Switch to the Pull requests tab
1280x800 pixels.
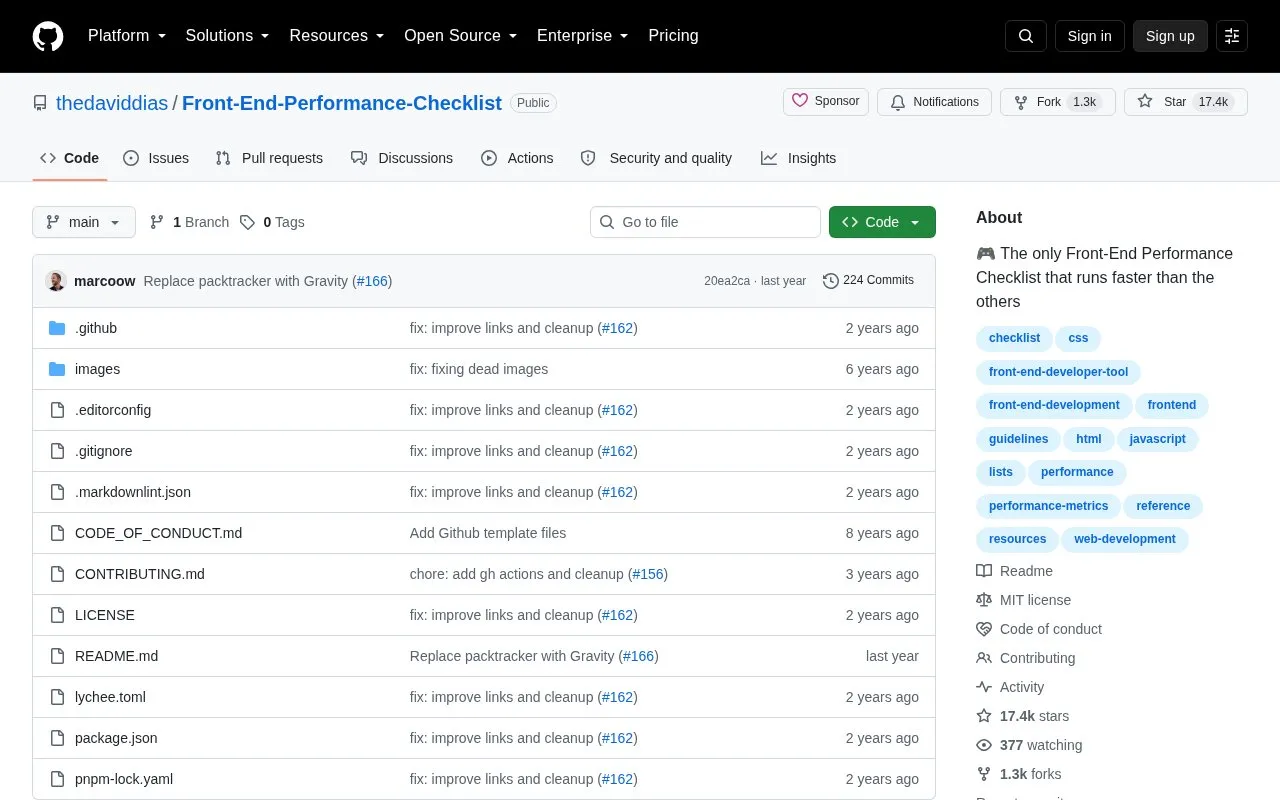[x=269, y=158]
